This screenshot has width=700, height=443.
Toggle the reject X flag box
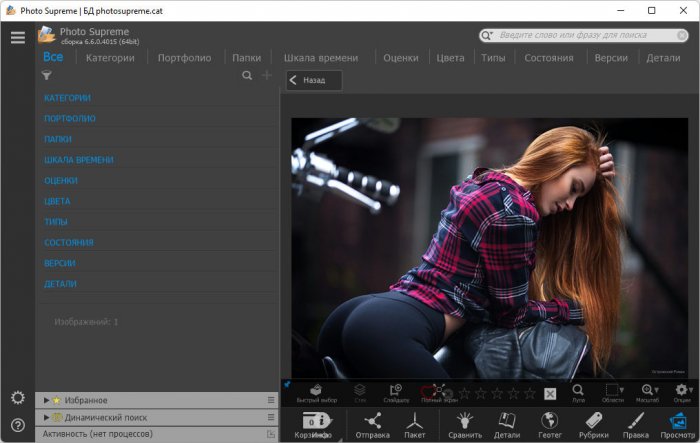[x=550, y=393]
